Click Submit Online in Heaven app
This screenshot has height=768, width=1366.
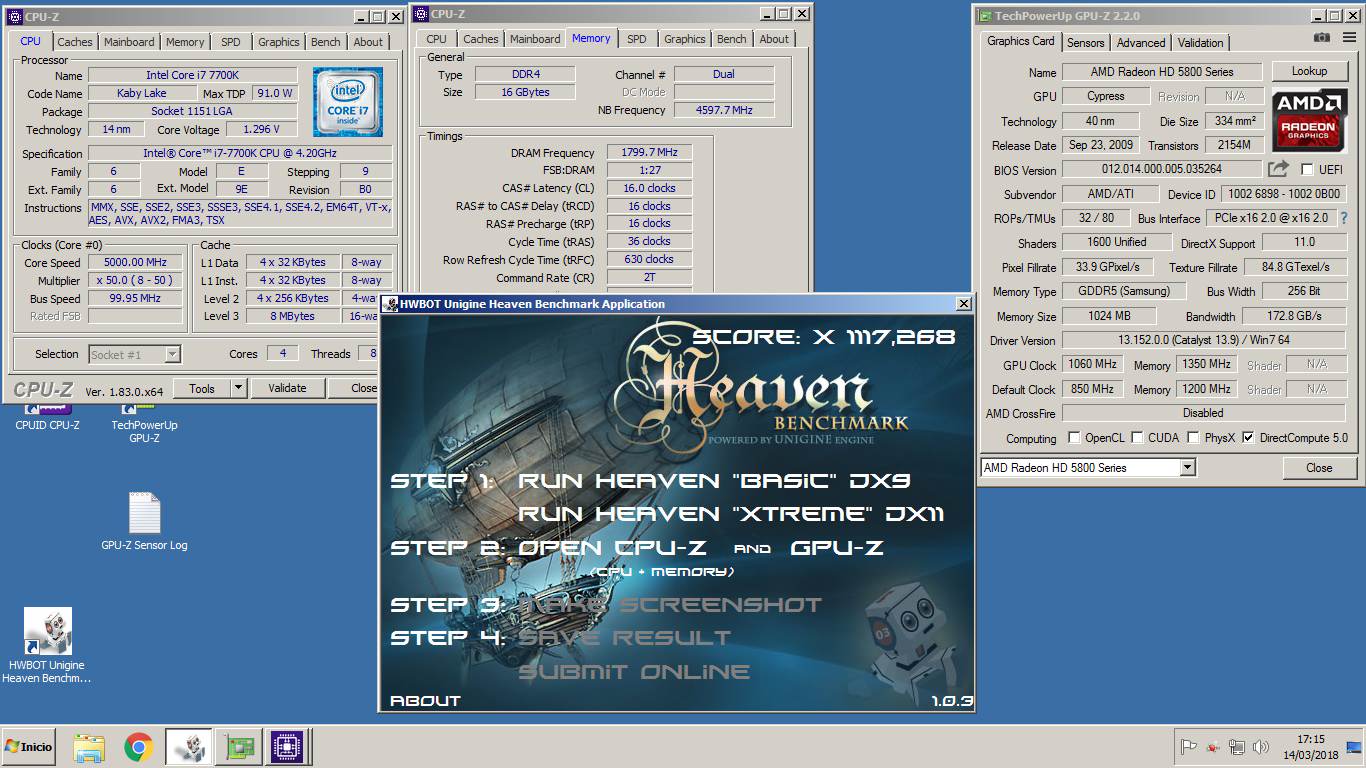coord(634,672)
